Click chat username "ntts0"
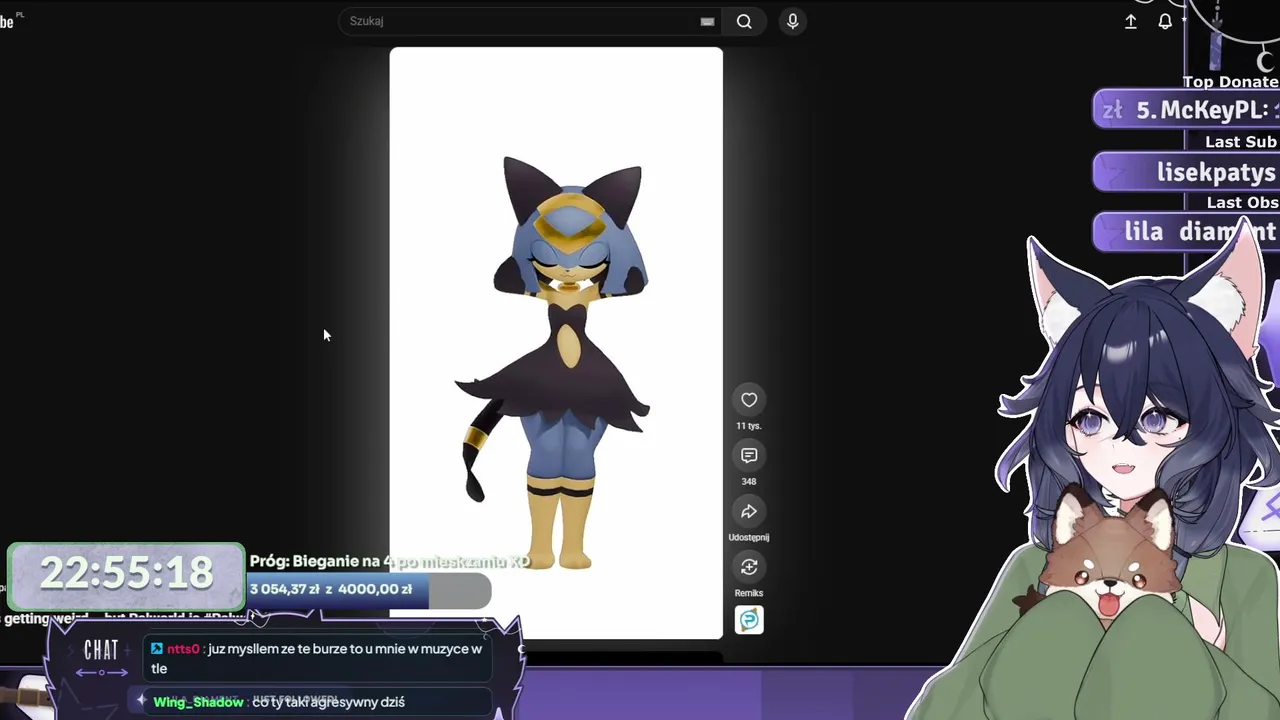The width and height of the screenshot is (1280, 720). (182, 649)
